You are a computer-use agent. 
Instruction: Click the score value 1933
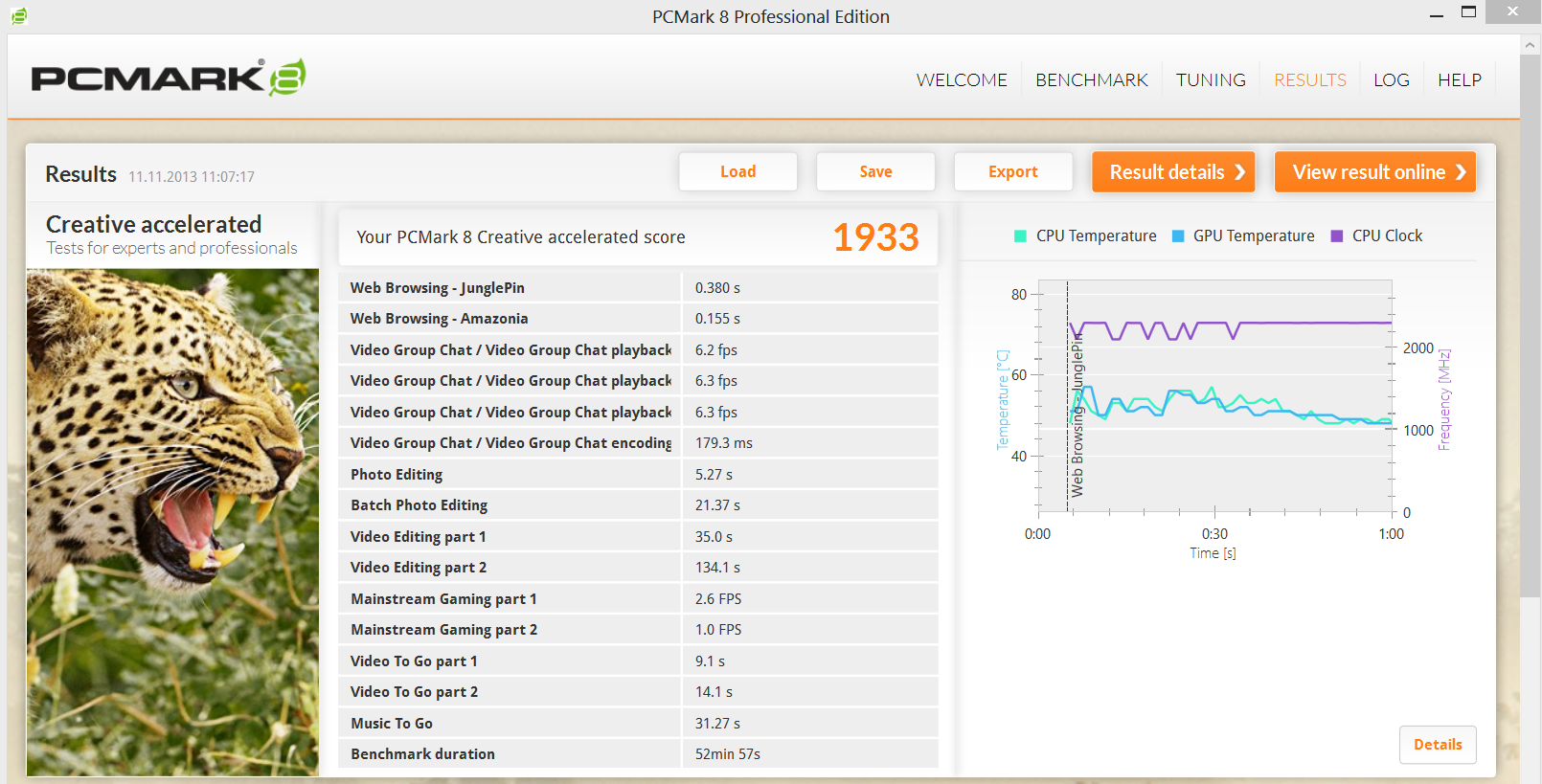(x=875, y=237)
